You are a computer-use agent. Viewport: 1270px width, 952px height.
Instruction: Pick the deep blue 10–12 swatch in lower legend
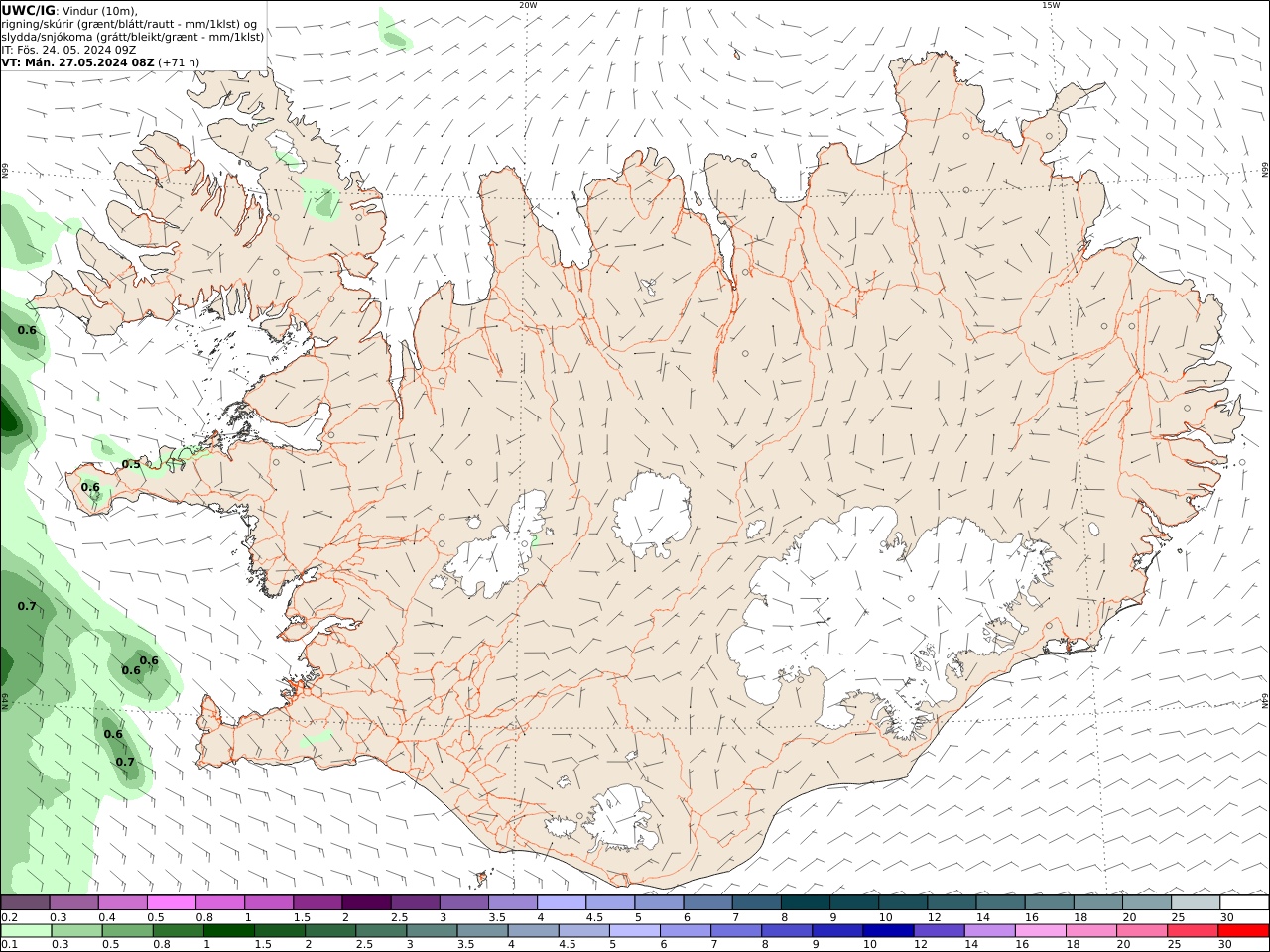click(x=888, y=931)
